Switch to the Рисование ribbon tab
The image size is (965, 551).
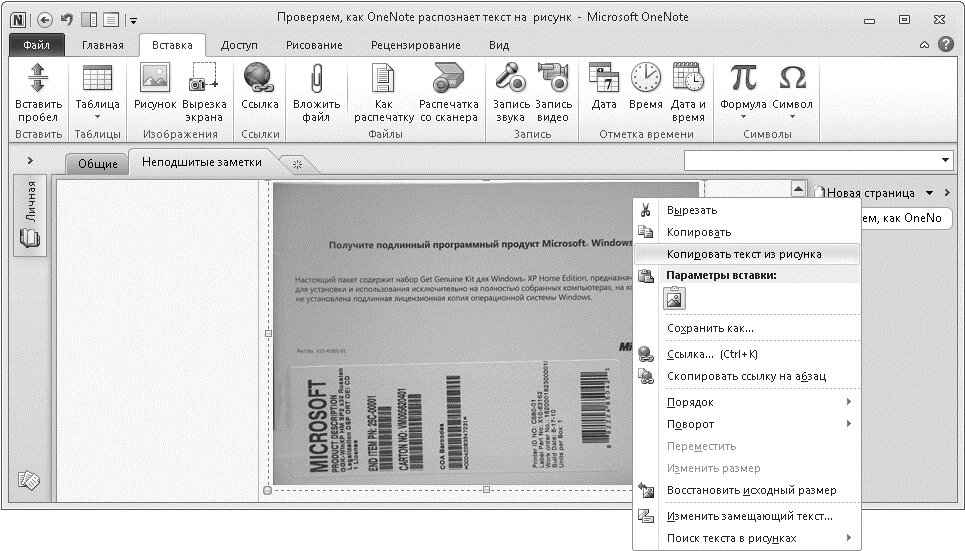point(313,45)
